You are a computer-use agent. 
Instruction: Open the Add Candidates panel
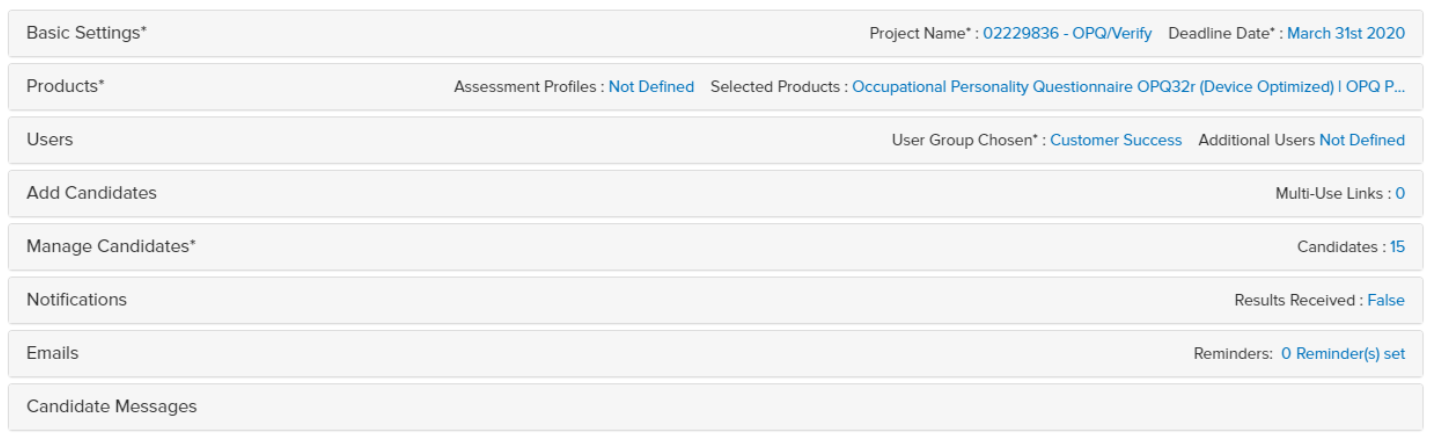91,193
